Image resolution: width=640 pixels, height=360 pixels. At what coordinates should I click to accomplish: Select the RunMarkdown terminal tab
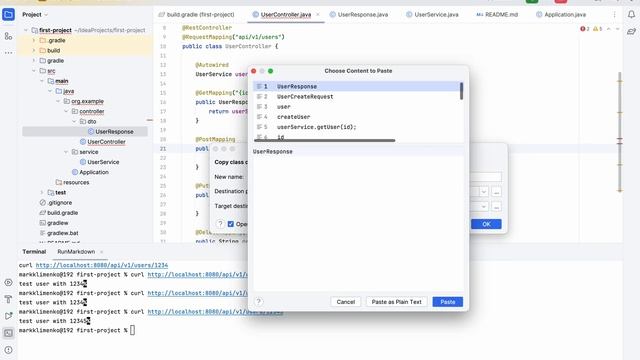click(76, 252)
